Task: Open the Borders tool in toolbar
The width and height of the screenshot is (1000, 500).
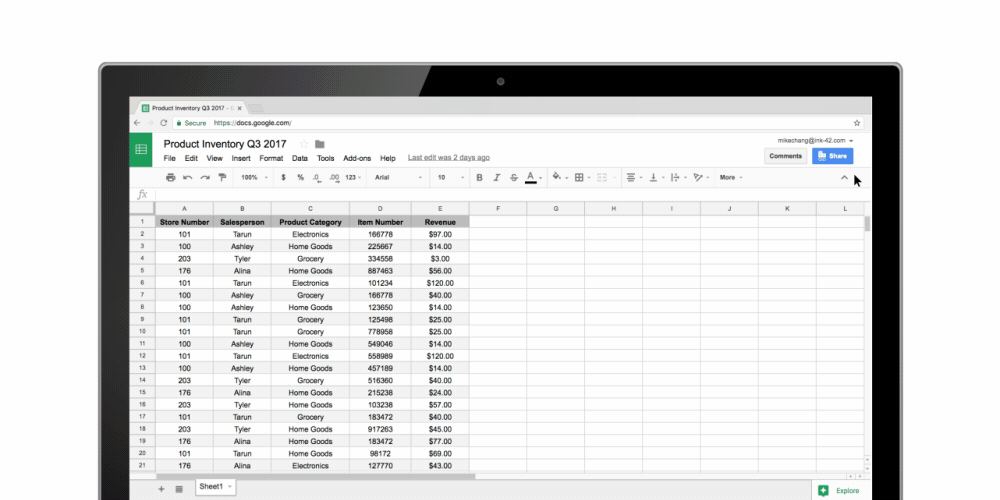Action: 579,177
